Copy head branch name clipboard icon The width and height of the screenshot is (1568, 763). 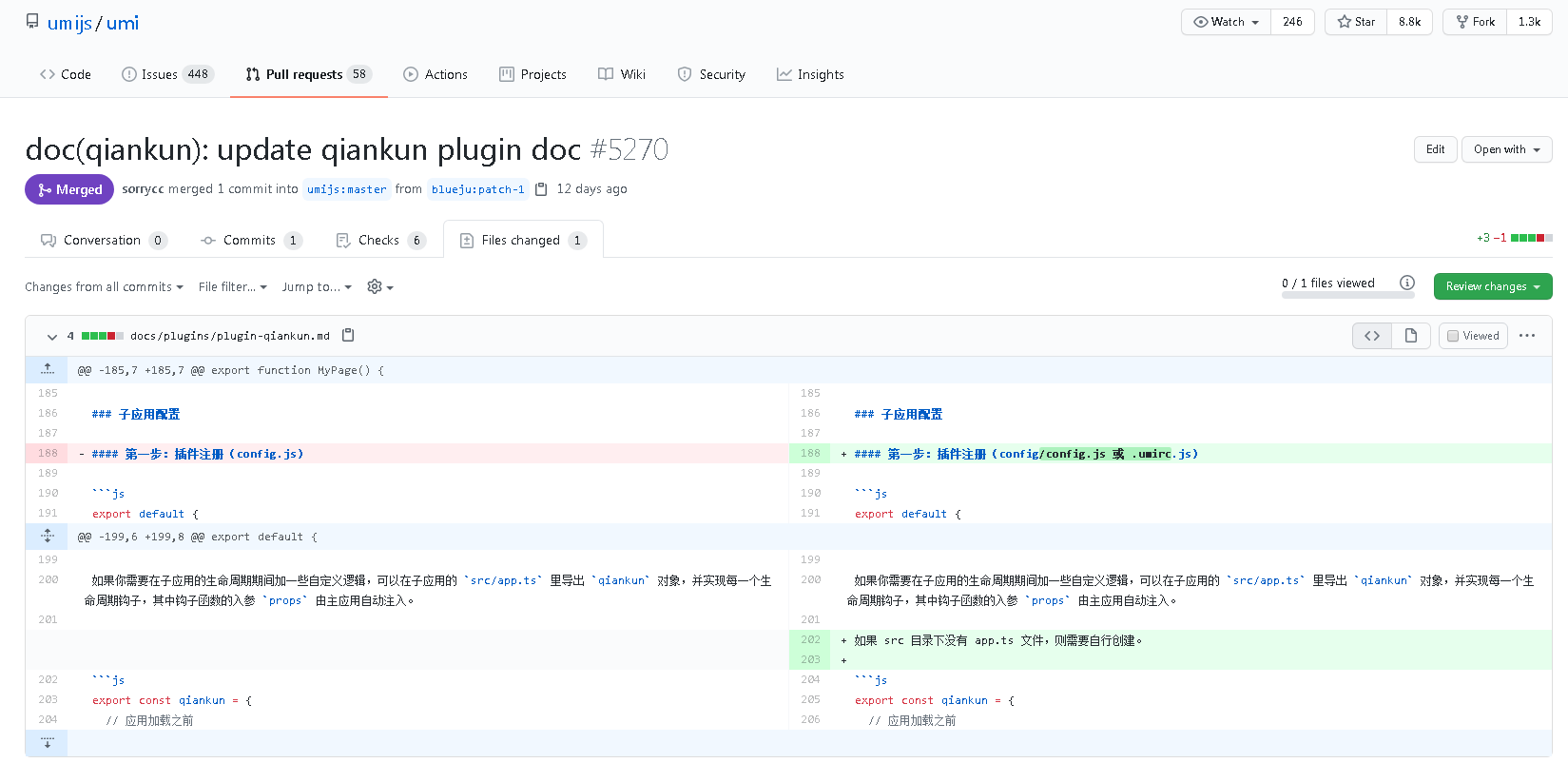click(541, 189)
